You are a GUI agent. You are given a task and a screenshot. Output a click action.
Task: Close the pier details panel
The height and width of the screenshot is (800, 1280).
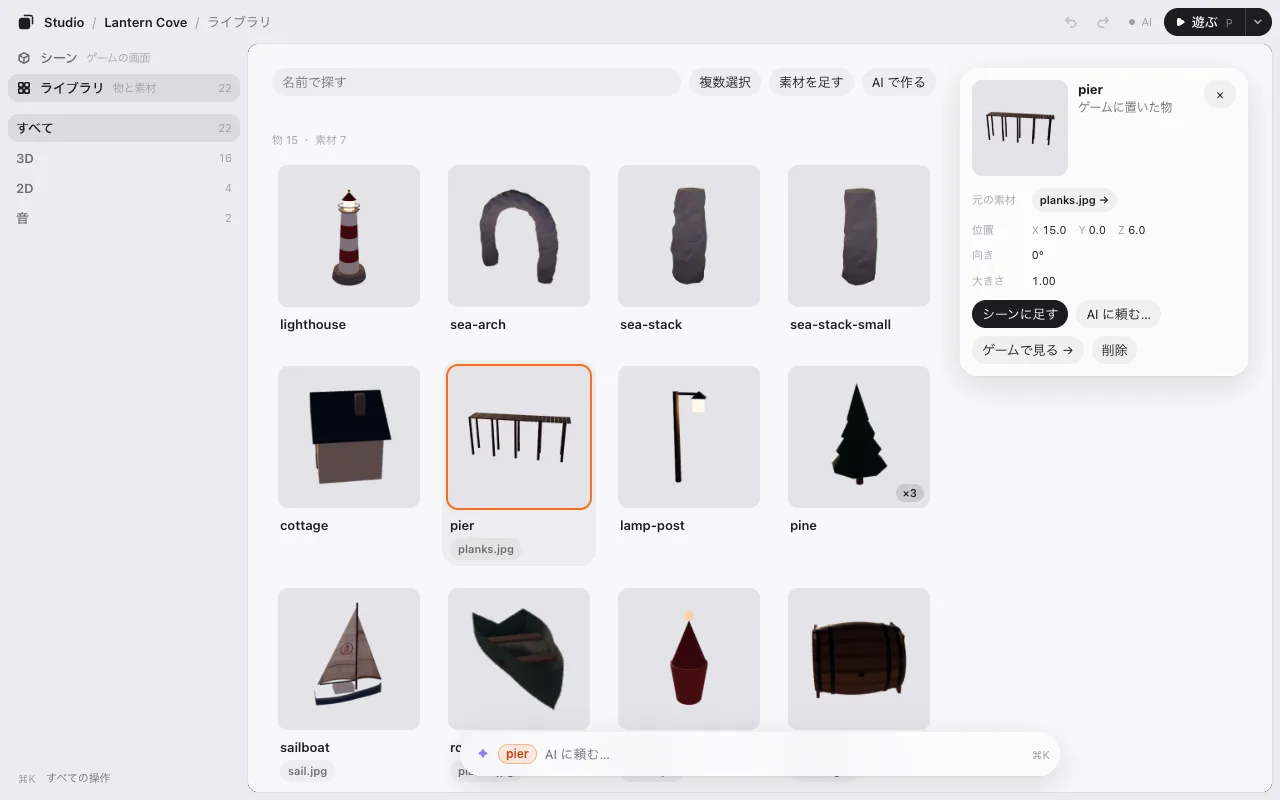pyautogui.click(x=1220, y=95)
